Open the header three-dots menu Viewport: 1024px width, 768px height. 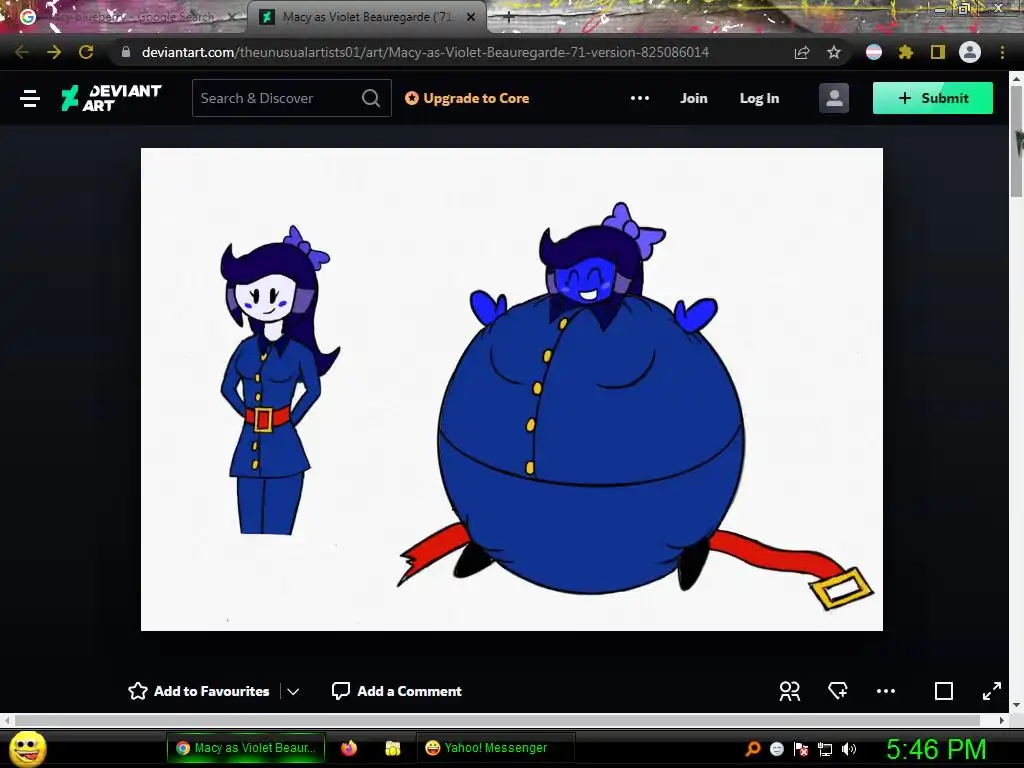tap(640, 98)
